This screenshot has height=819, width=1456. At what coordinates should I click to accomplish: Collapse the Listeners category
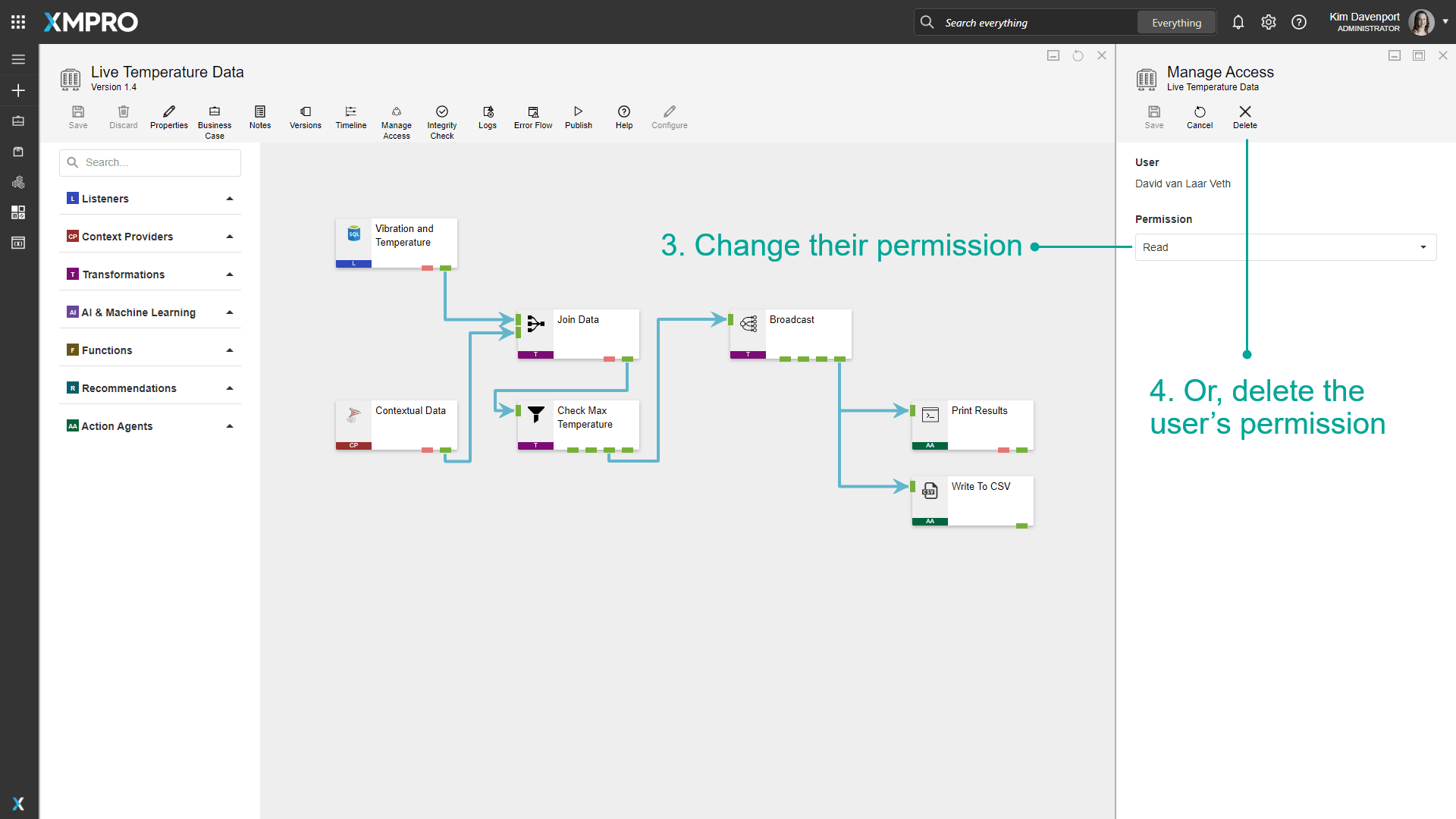pos(230,198)
